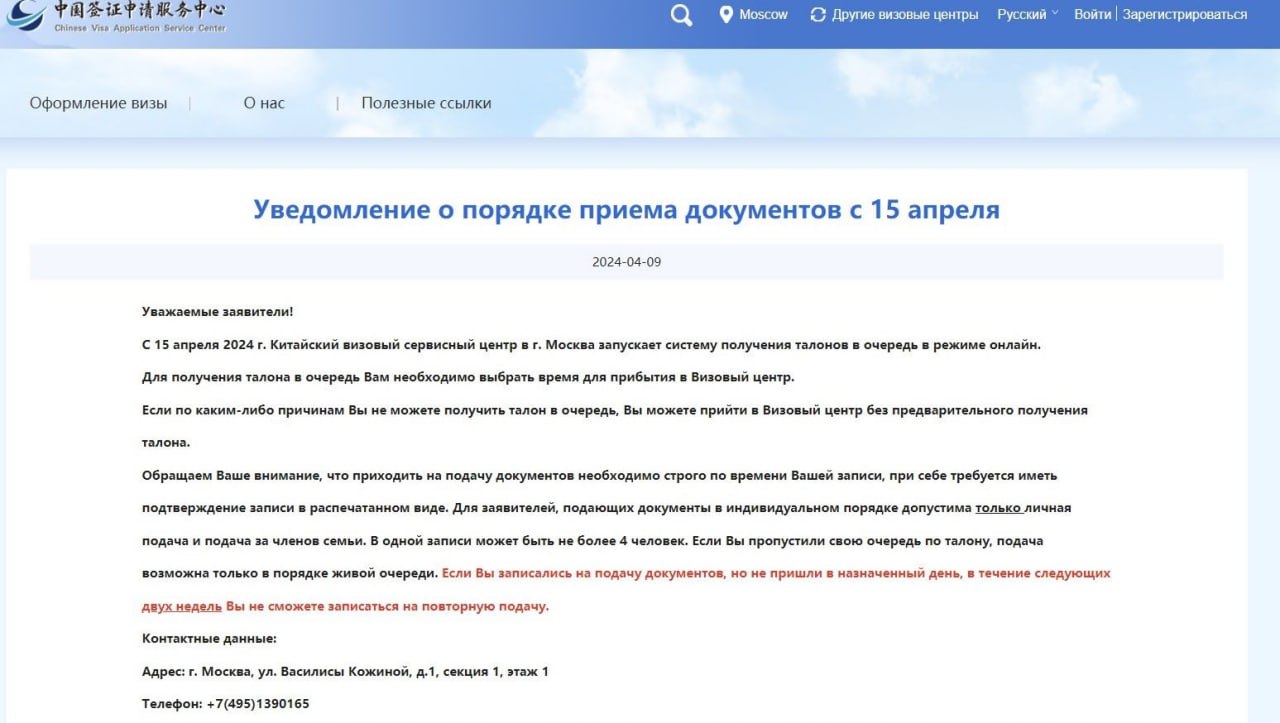Open the Полезные ссылки menu item
This screenshot has width=1280, height=723.
(426, 103)
